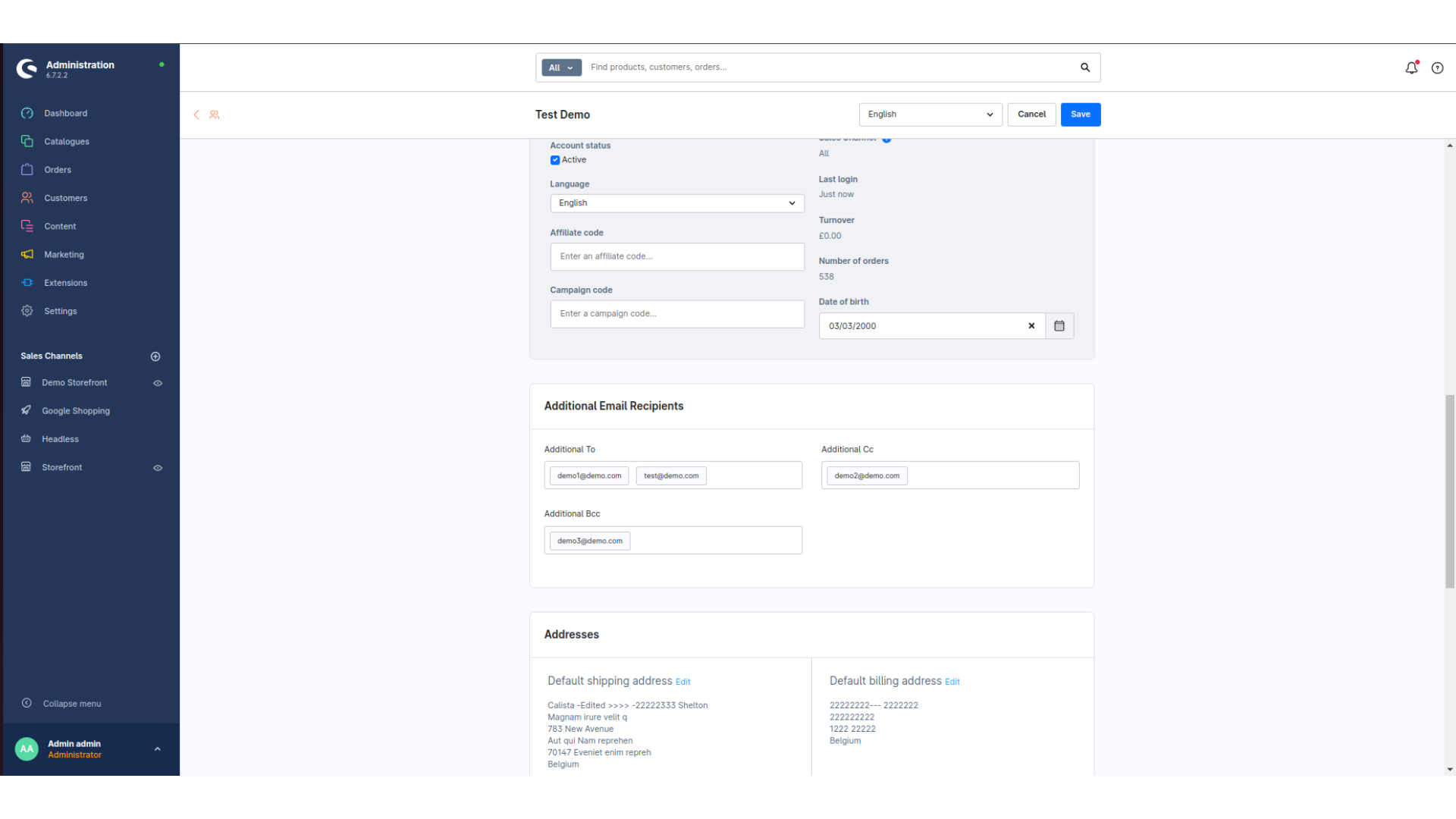This screenshot has height=819, width=1456.
Task: Focus the Affiliate code field
Action: click(x=677, y=256)
